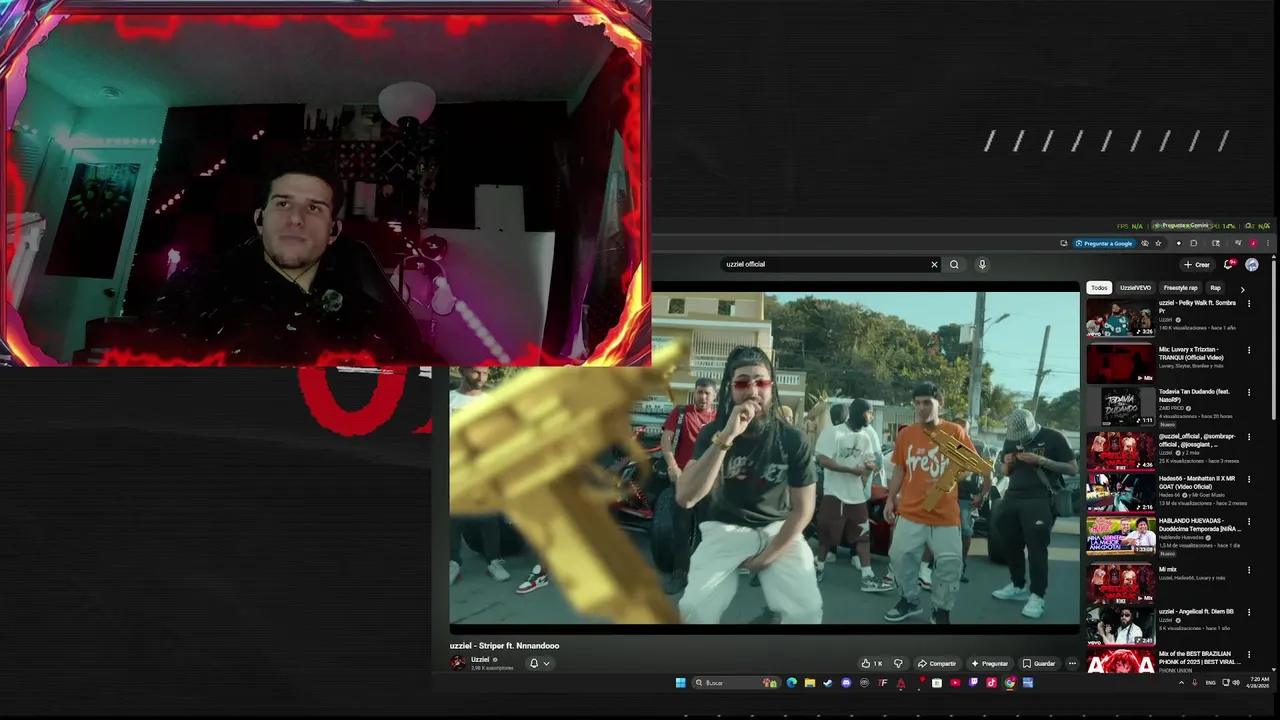Open Windows Start menu
This screenshot has height=720, width=1280.
[680, 683]
